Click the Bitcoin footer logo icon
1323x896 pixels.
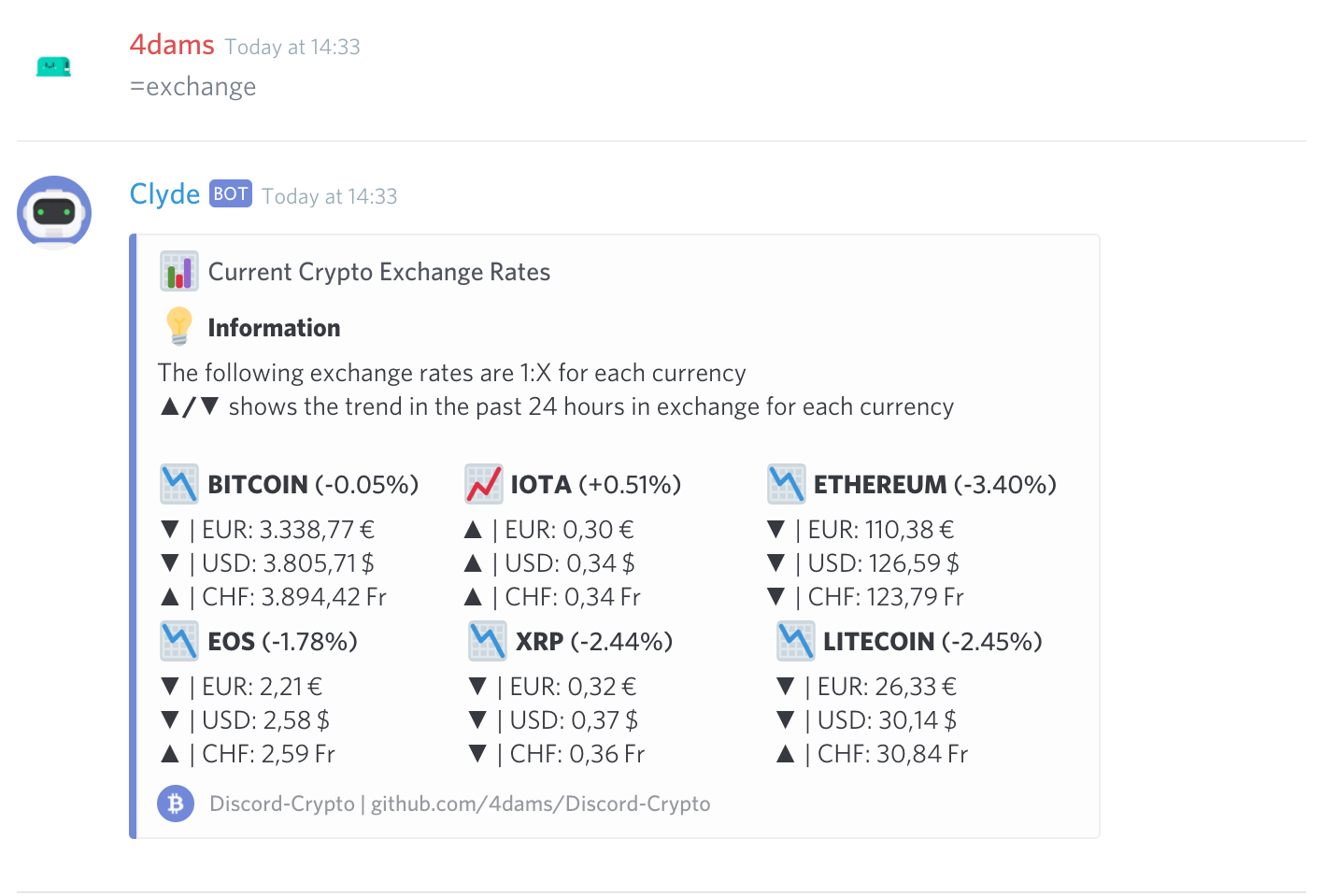[x=176, y=804]
